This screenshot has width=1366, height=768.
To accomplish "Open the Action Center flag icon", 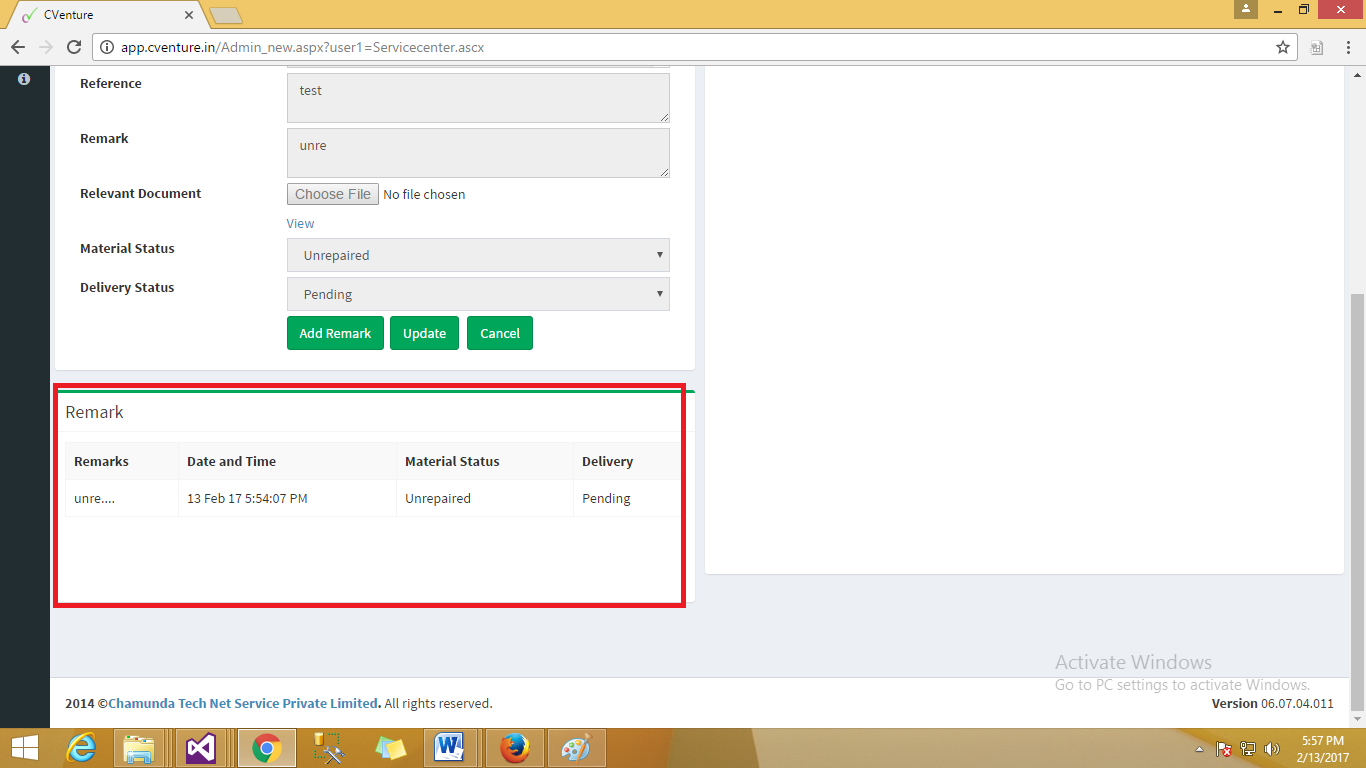I will tap(1223, 748).
